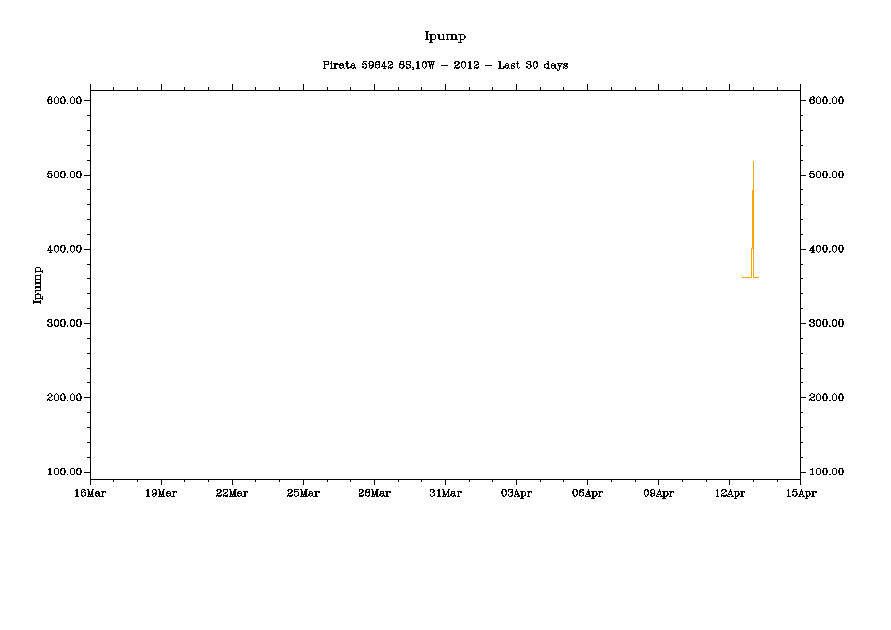Click the Pirata subtitle text
This screenshot has width=891, height=630.
coord(445,65)
